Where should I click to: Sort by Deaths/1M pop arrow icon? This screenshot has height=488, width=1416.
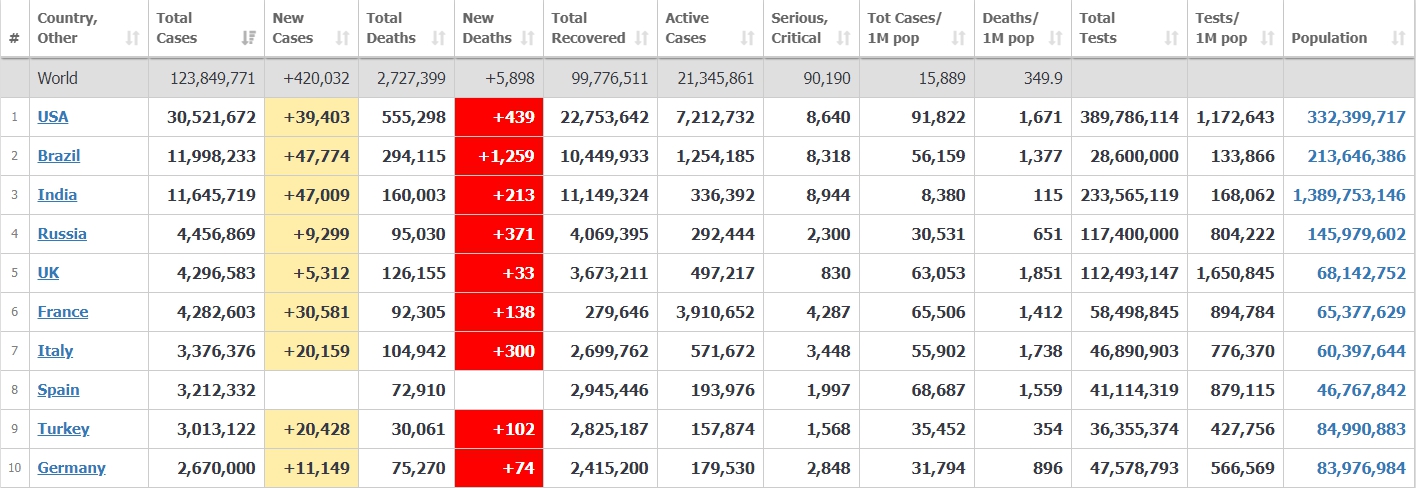(1055, 38)
